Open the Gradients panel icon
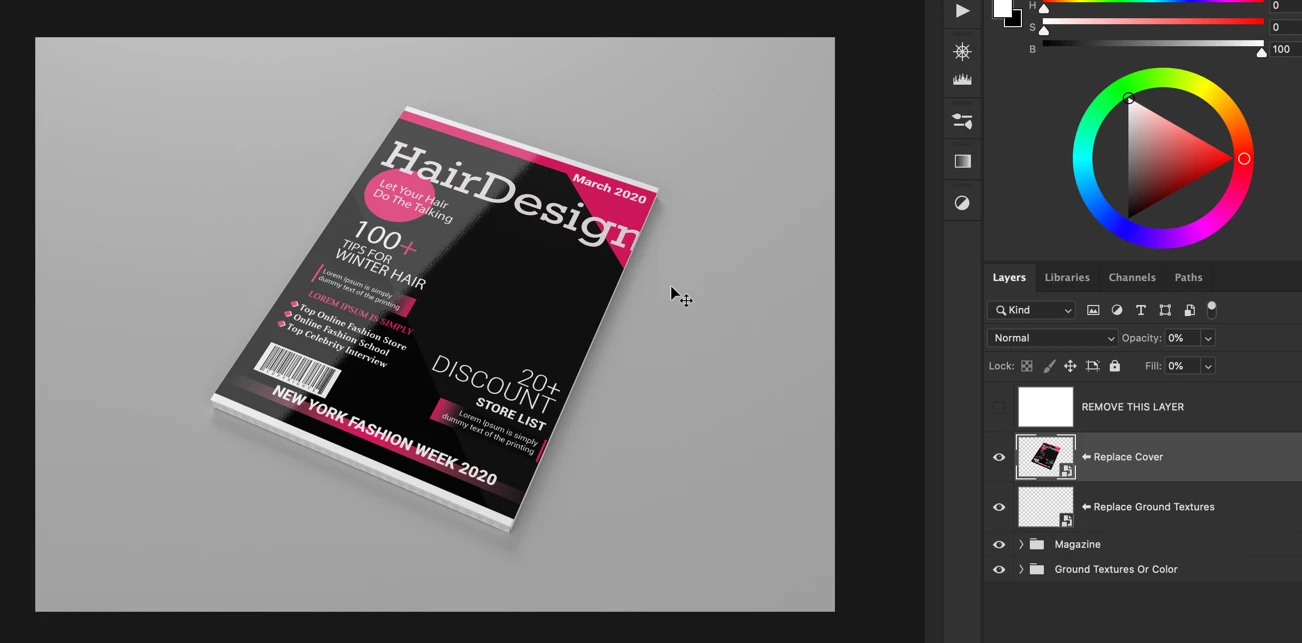The width and height of the screenshot is (1302, 643). (x=962, y=161)
